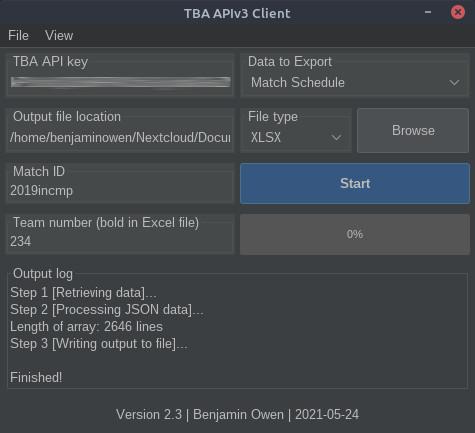
Task: Click the Length of array log line
Action: 86,326
